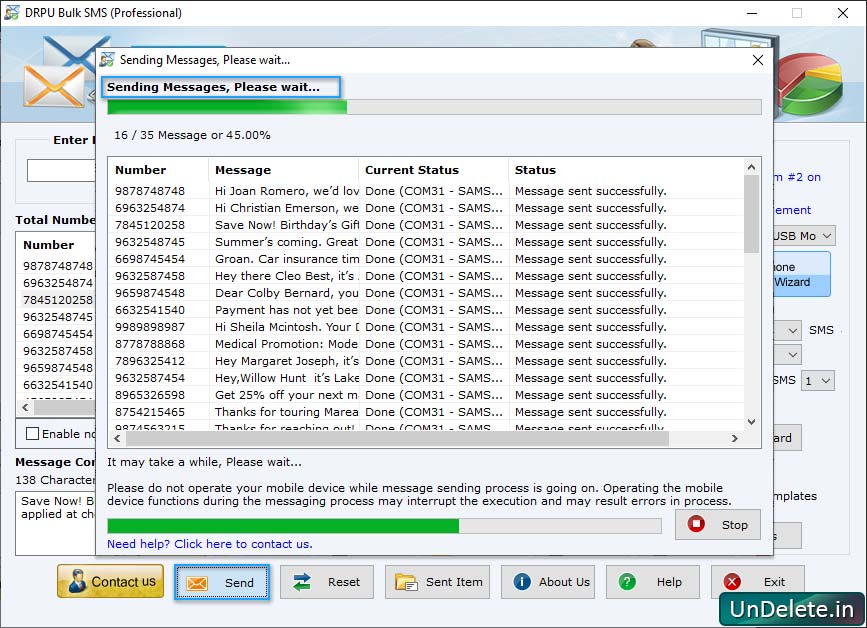The image size is (867, 628).
Task: Click the Current Status column header
Action: [x=434, y=170]
